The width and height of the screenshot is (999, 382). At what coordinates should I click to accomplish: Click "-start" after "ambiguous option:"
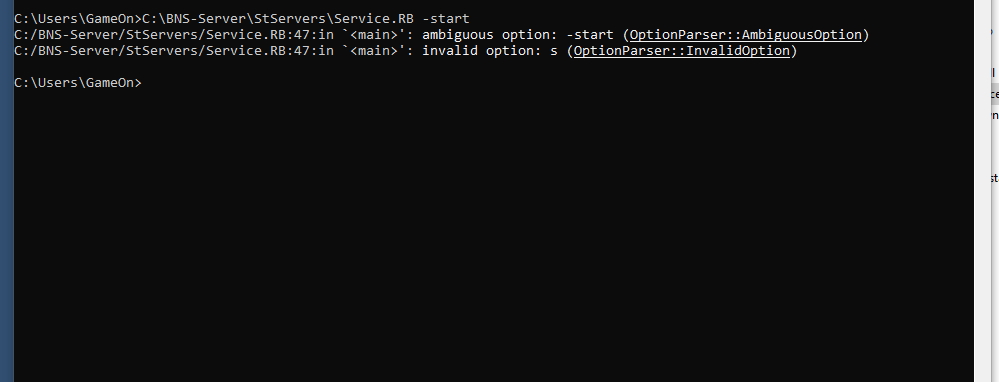(x=589, y=35)
